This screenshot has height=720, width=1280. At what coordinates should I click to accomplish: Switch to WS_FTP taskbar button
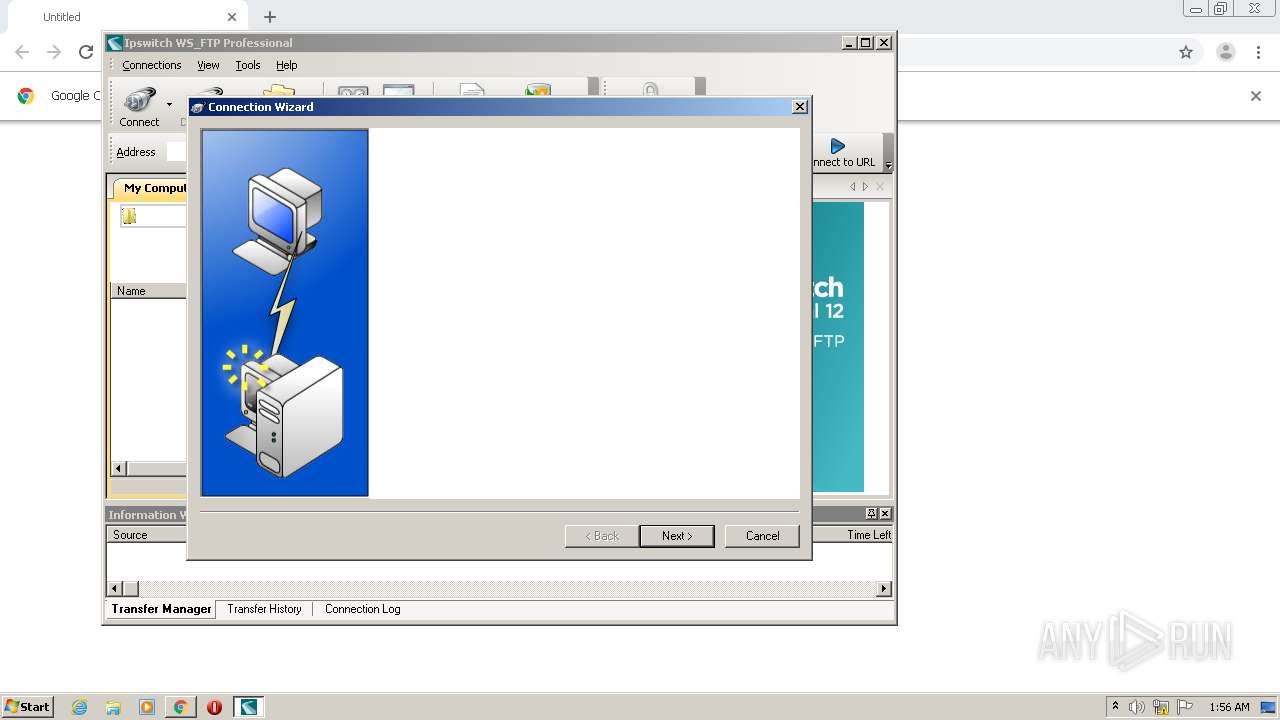248,707
